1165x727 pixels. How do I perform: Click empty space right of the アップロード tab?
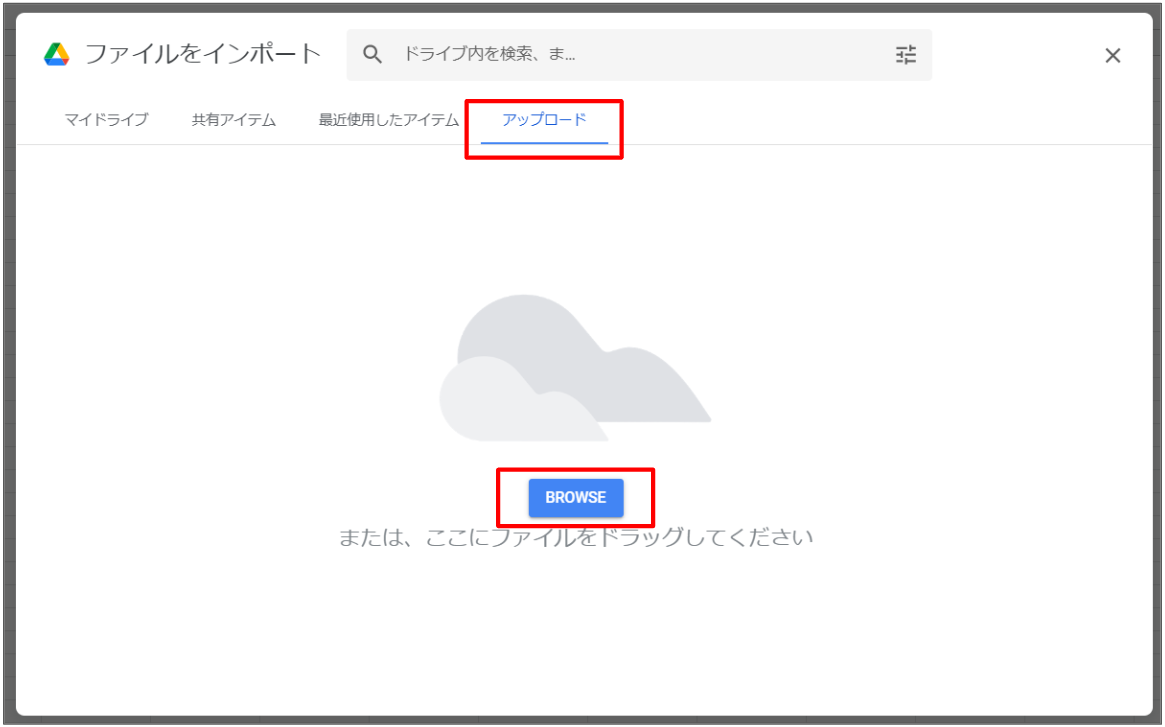pos(850,120)
